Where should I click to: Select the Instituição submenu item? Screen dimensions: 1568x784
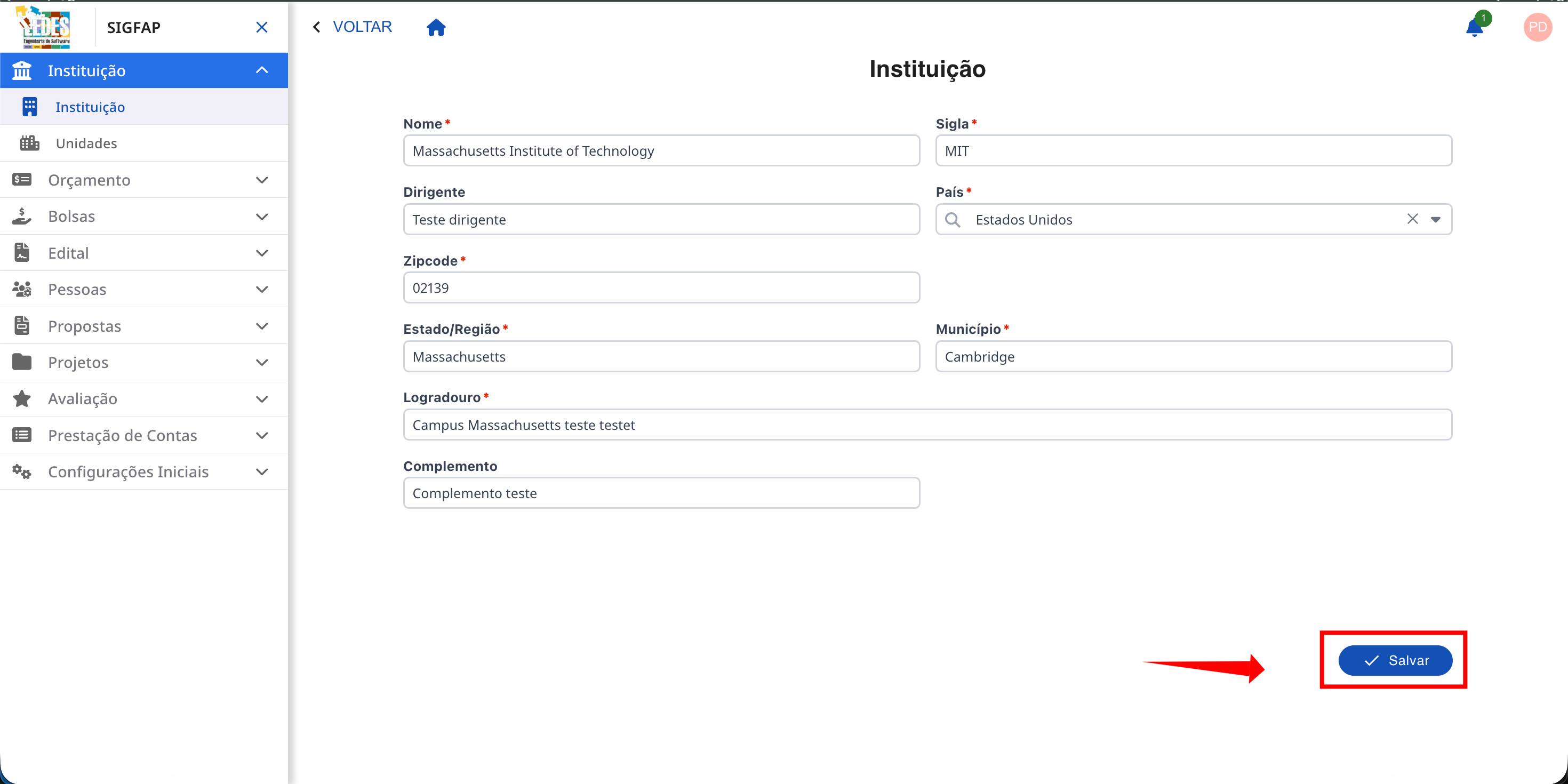click(x=90, y=107)
